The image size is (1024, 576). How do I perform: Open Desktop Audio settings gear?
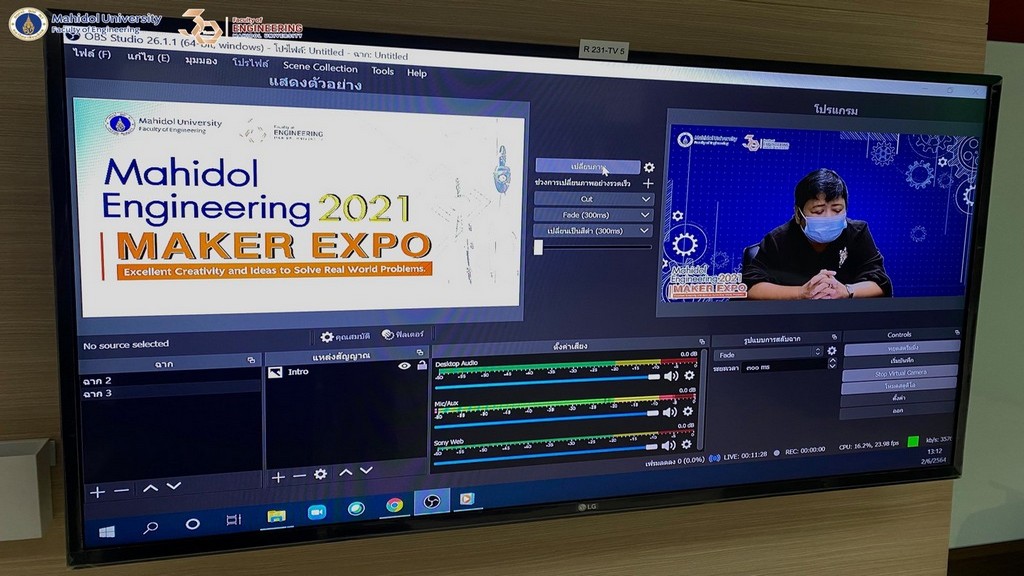point(688,376)
